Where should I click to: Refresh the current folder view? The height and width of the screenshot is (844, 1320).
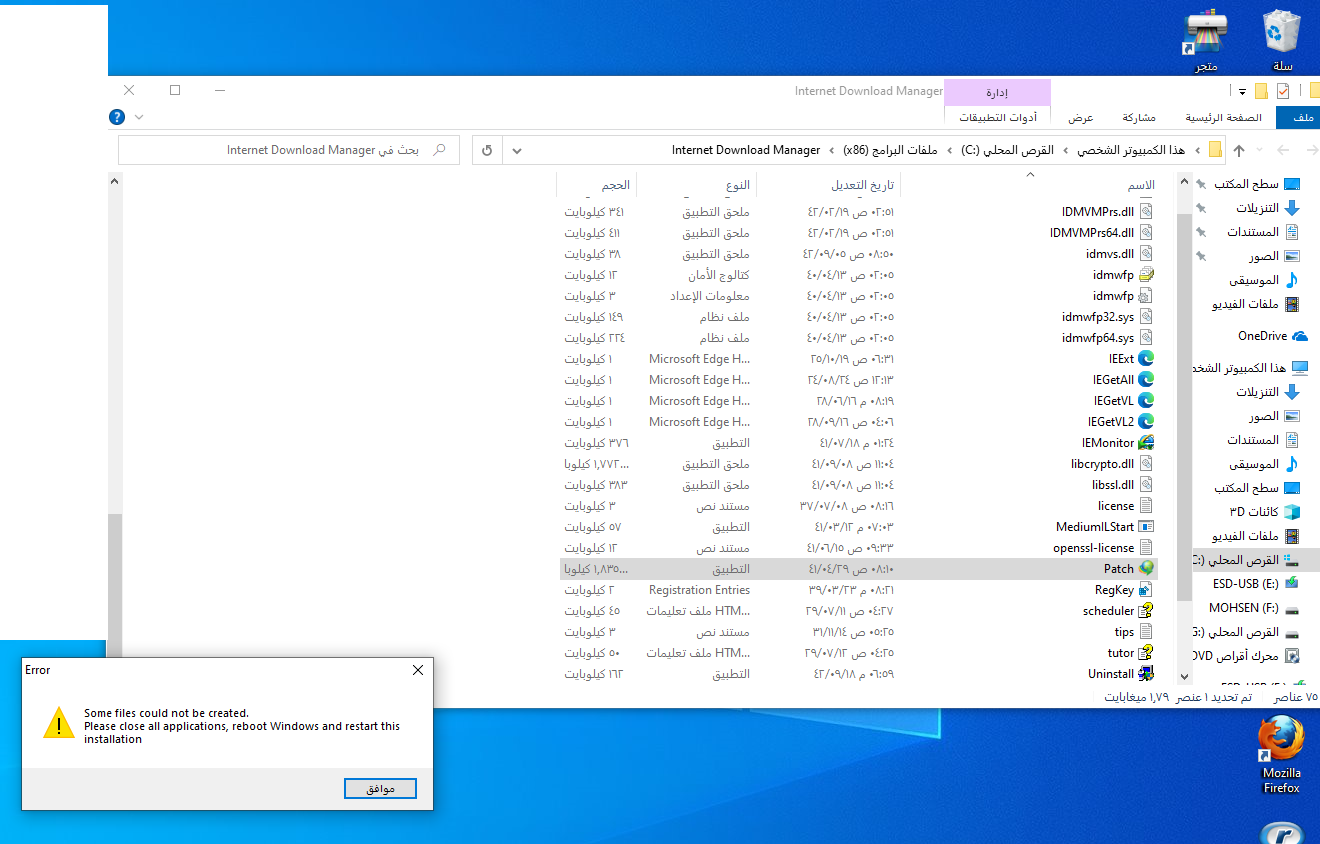487,151
